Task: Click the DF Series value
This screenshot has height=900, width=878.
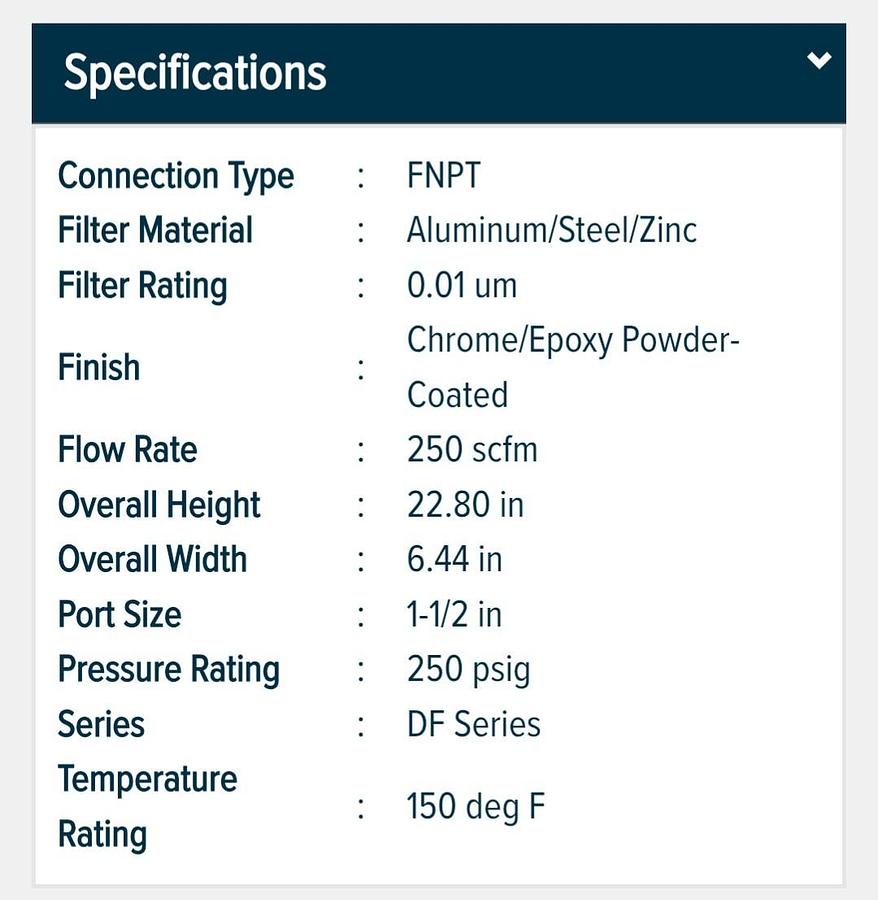Action: pyautogui.click(x=473, y=723)
